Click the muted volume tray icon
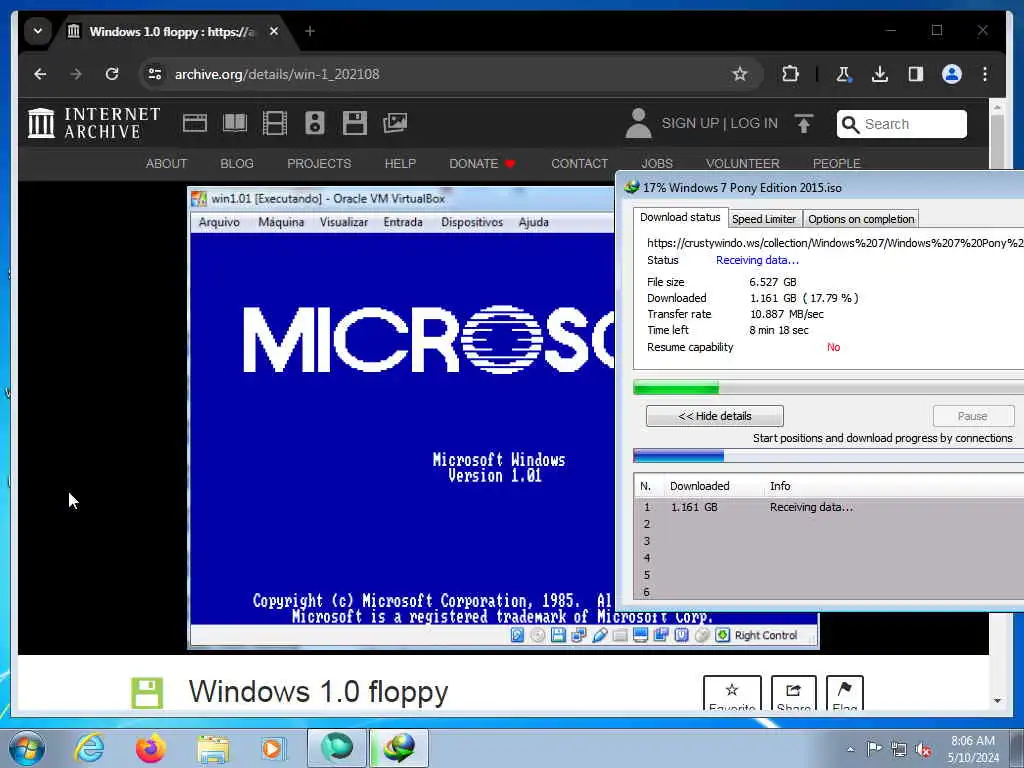1024x768 pixels. pyautogui.click(x=923, y=750)
